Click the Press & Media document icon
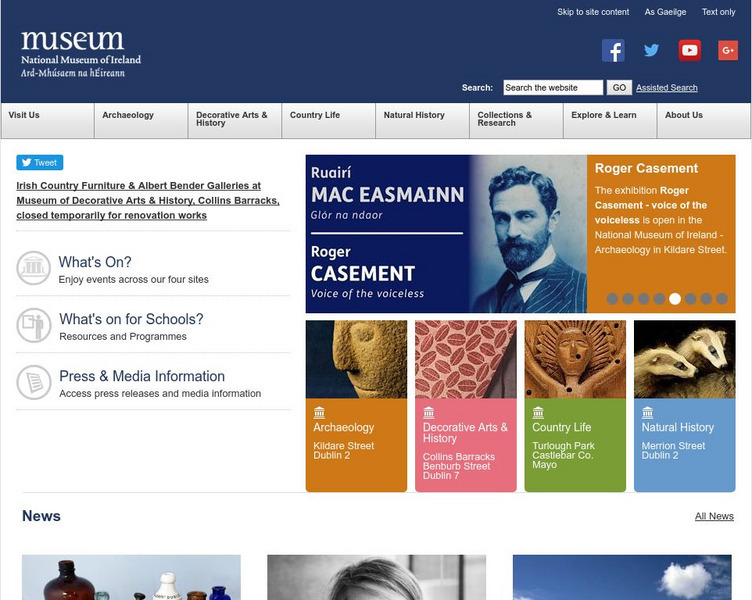This screenshot has height=600, width=752. [x=34, y=382]
